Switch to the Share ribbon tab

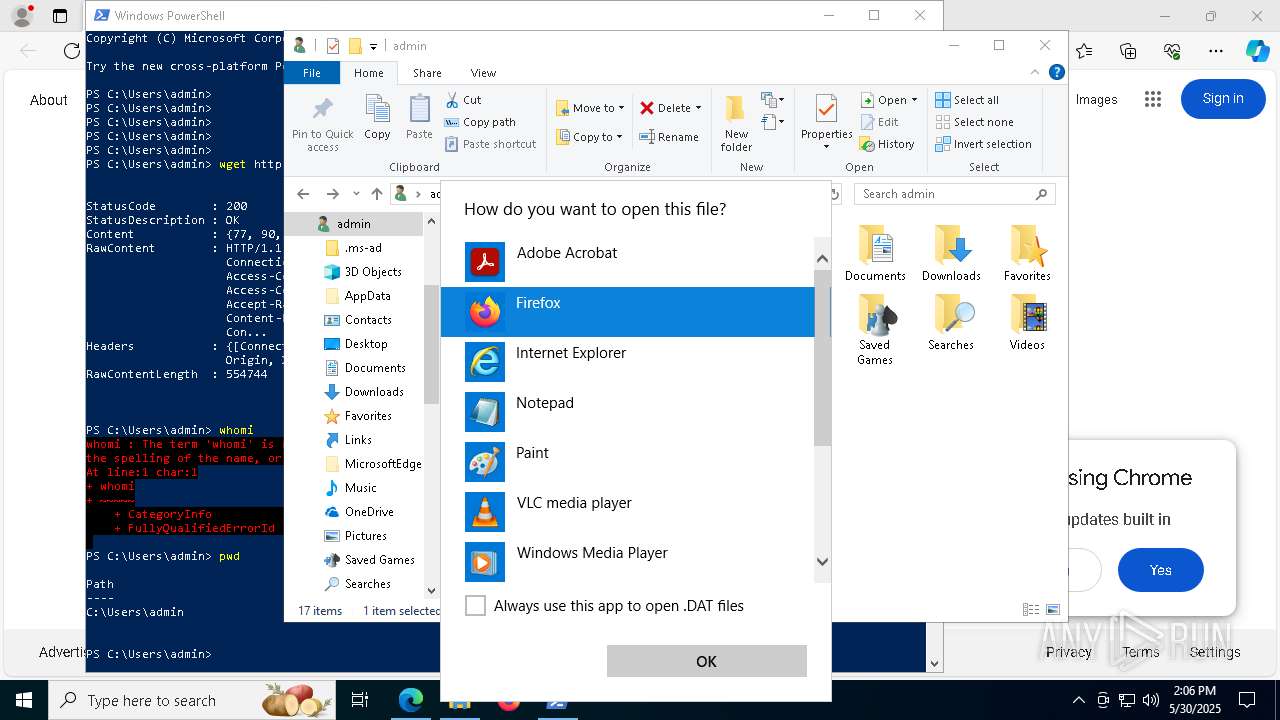click(x=427, y=73)
